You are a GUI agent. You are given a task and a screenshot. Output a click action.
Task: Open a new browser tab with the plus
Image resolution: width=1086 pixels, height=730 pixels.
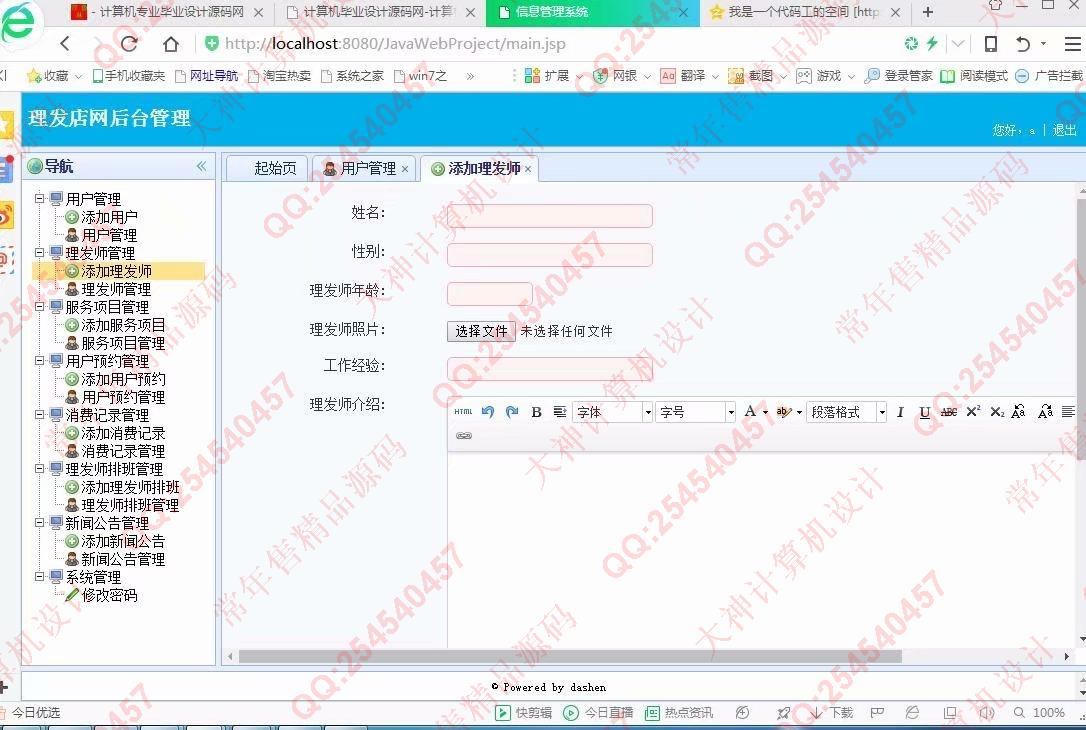tap(928, 12)
